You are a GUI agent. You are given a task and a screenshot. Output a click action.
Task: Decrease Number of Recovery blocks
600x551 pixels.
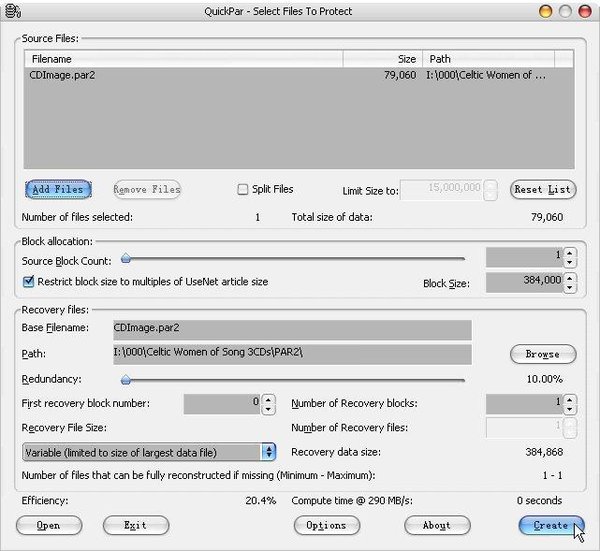click(x=570, y=409)
